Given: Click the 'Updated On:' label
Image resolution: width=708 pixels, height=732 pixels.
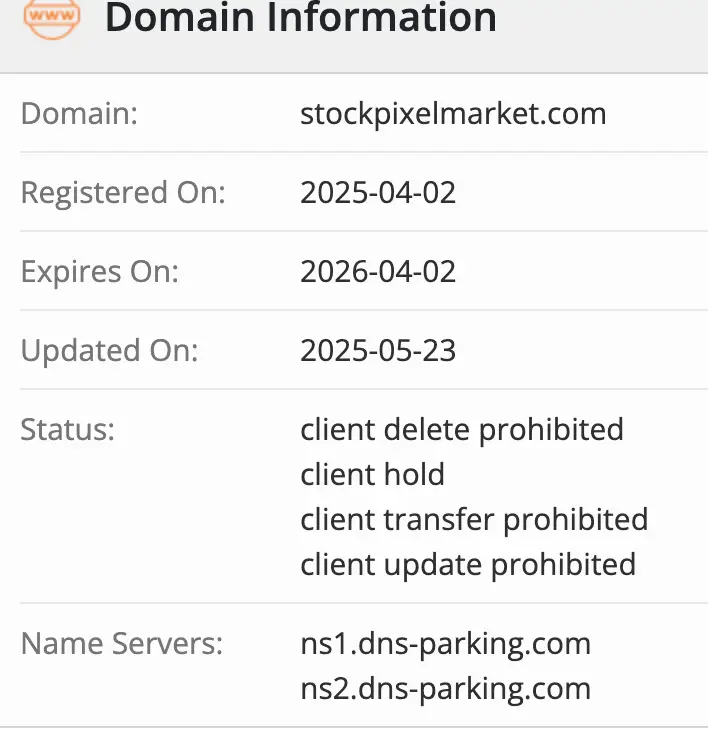Looking at the screenshot, I should pyautogui.click(x=110, y=350).
